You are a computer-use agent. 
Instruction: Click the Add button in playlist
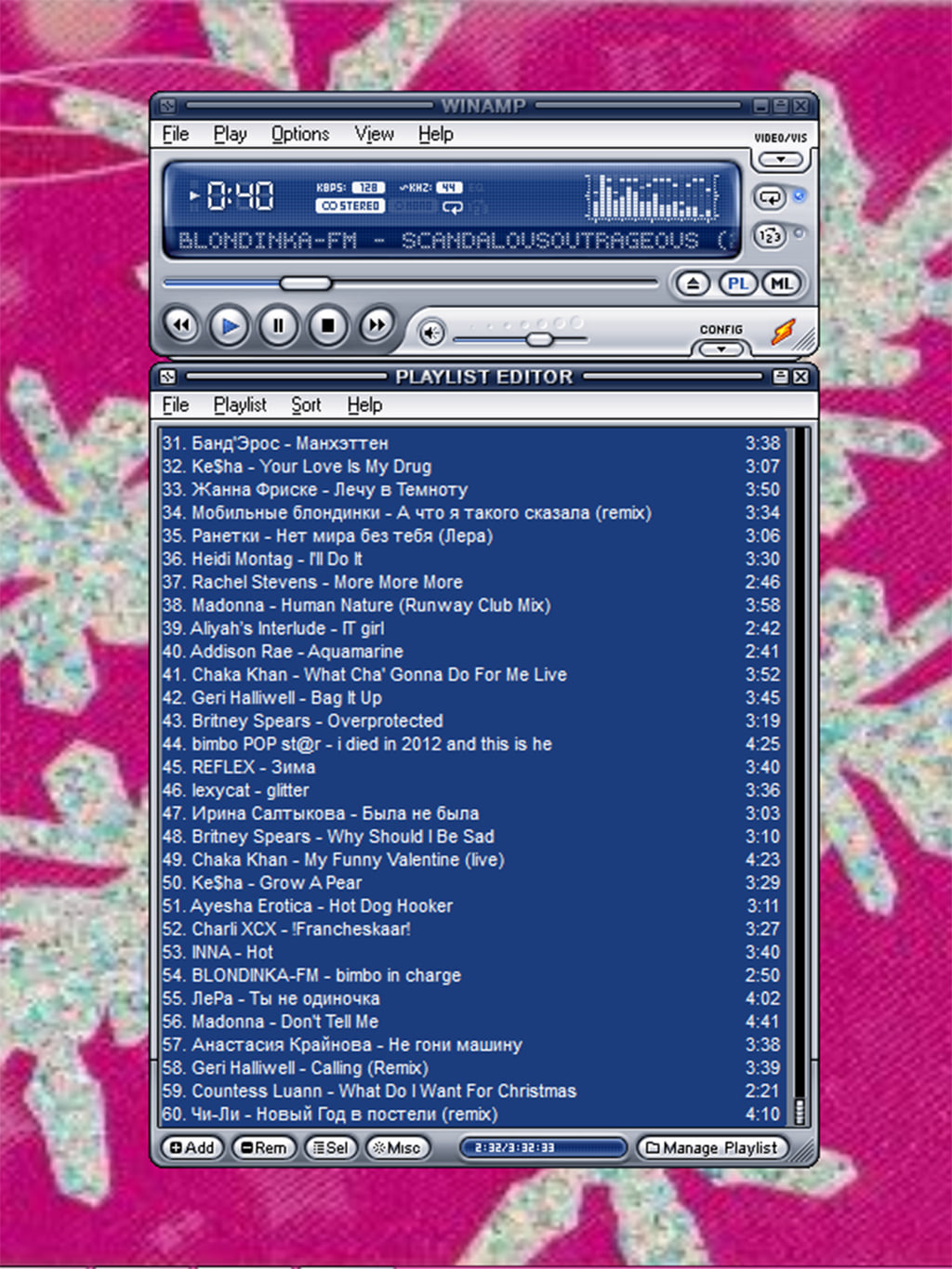[x=192, y=1148]
